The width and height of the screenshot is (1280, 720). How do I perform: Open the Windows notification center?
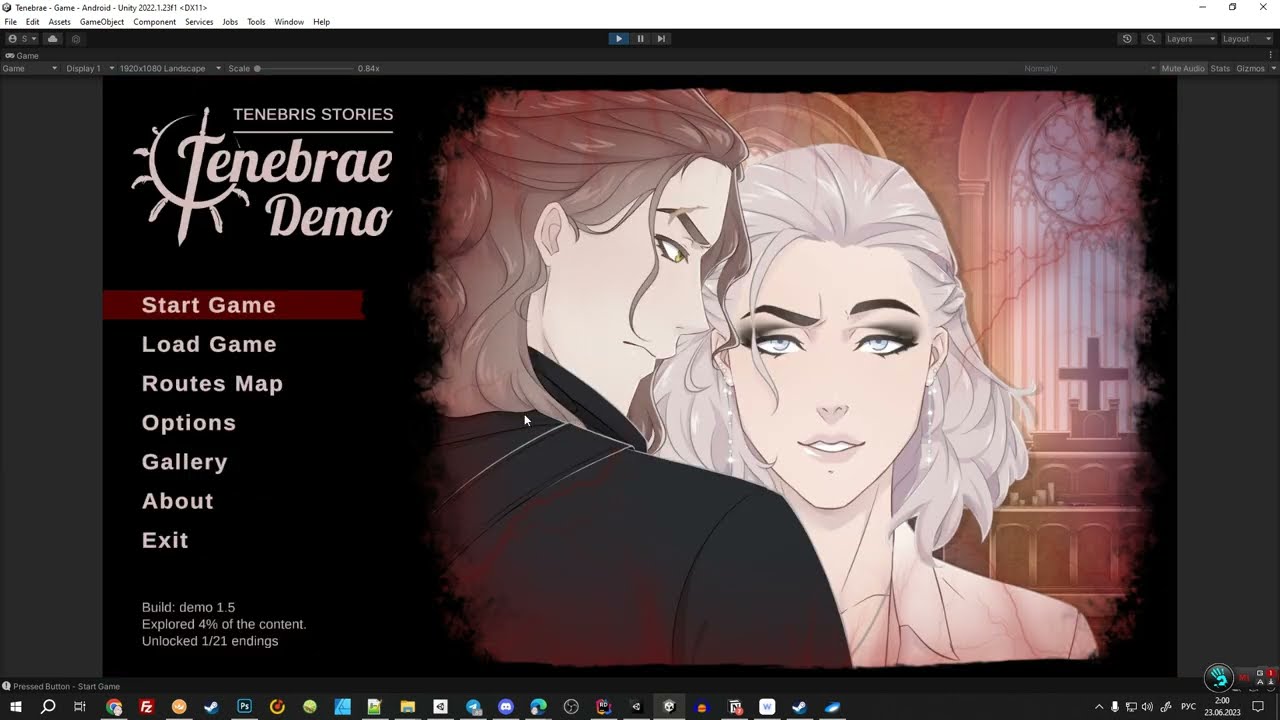(1258, 707)
